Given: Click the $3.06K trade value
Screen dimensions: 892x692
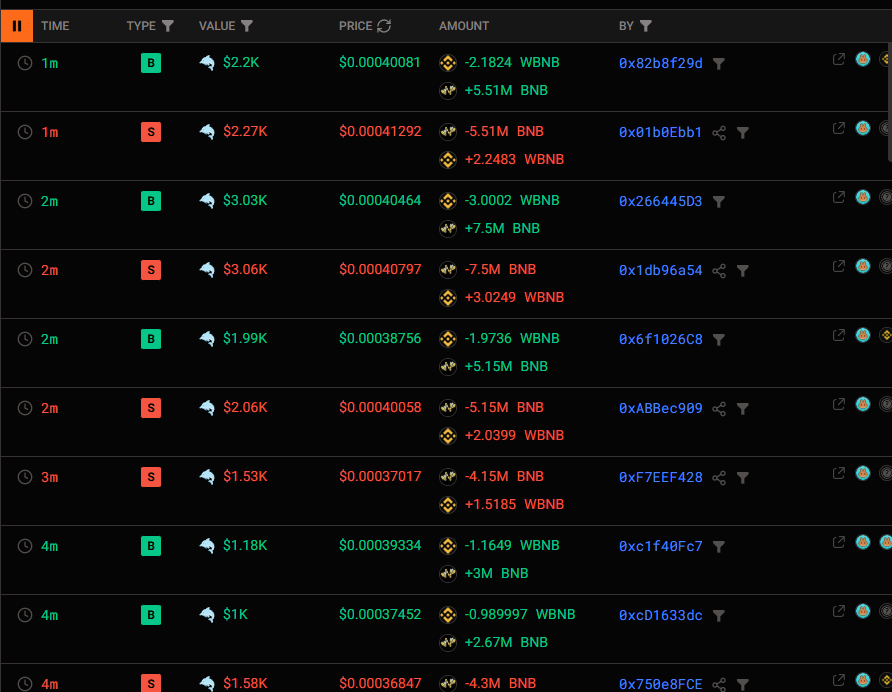Looking at the screenshot, I should coord(245,269).
